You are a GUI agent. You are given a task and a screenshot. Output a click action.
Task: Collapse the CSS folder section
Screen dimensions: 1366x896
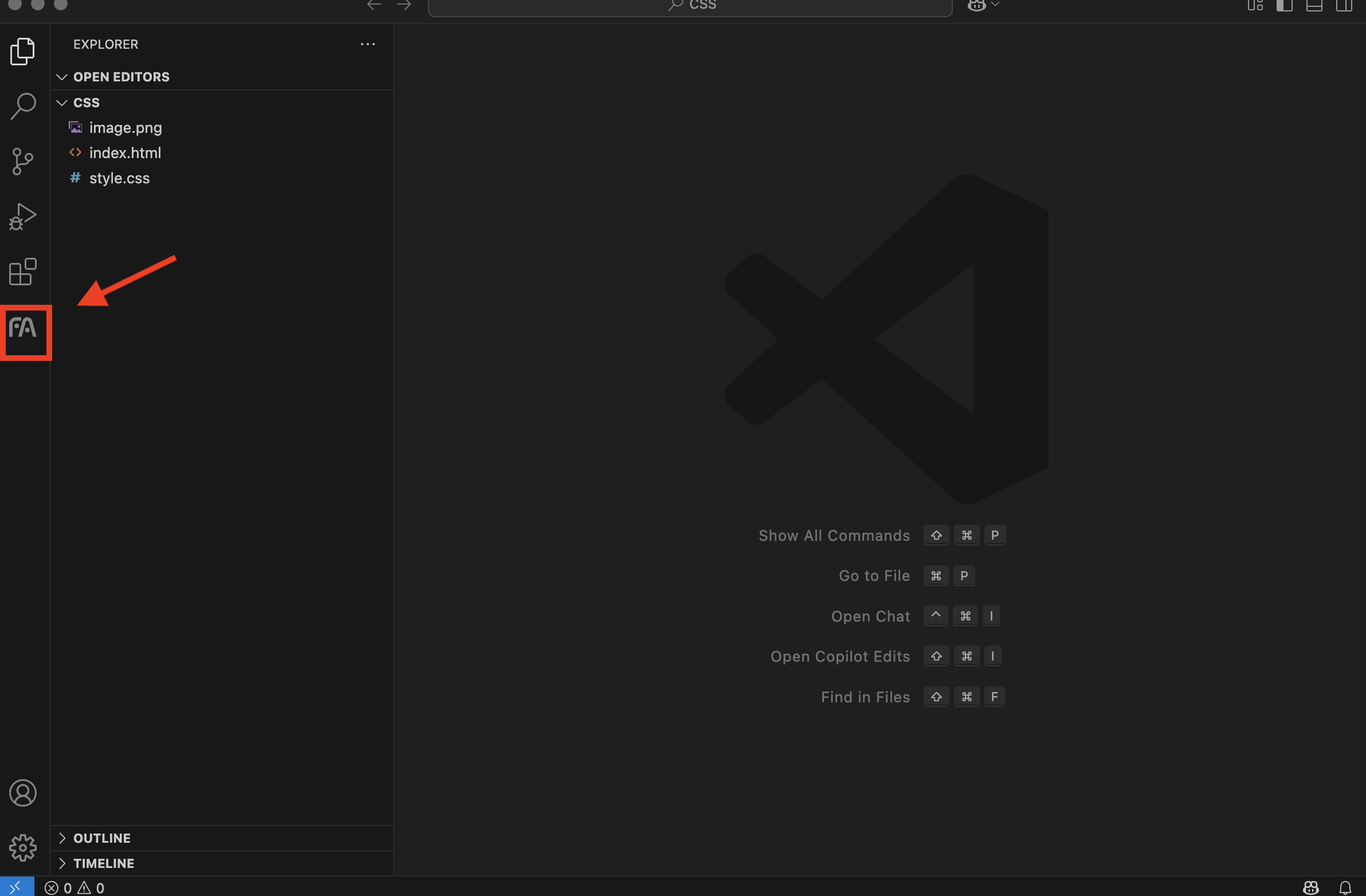click(x=222, y=102)
